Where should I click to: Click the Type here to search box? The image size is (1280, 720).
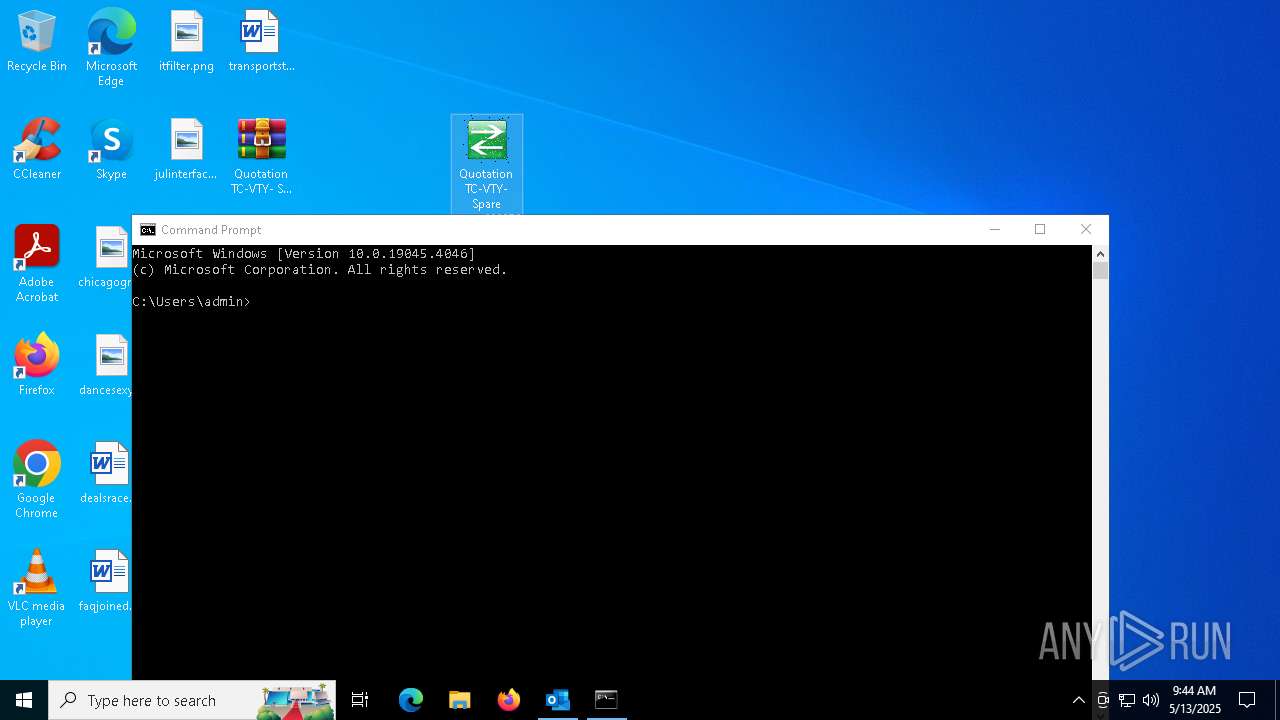(x=192, y=700)
